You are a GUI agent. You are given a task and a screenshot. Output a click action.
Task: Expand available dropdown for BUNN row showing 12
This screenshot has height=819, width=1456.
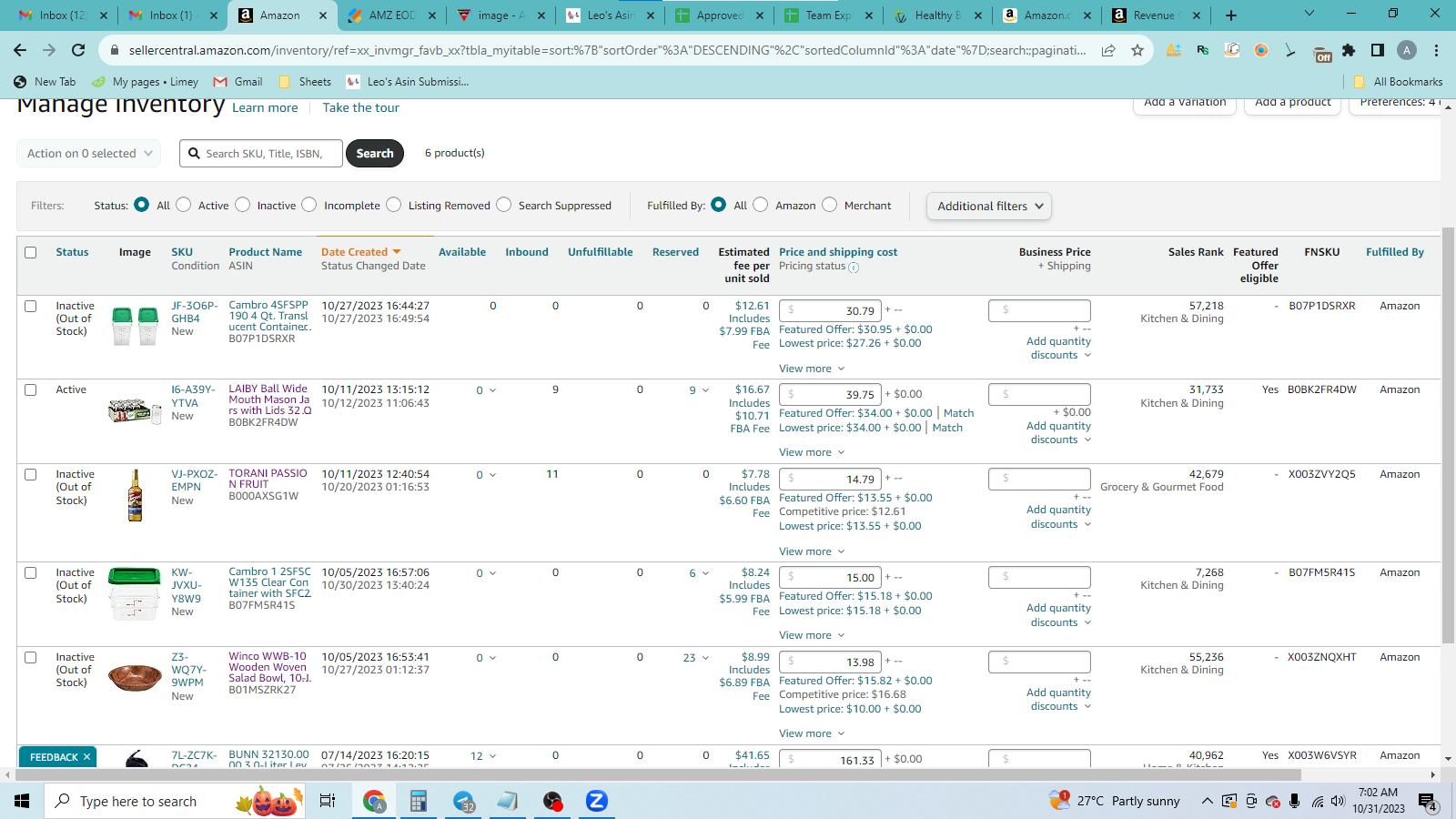click(483, 756)
